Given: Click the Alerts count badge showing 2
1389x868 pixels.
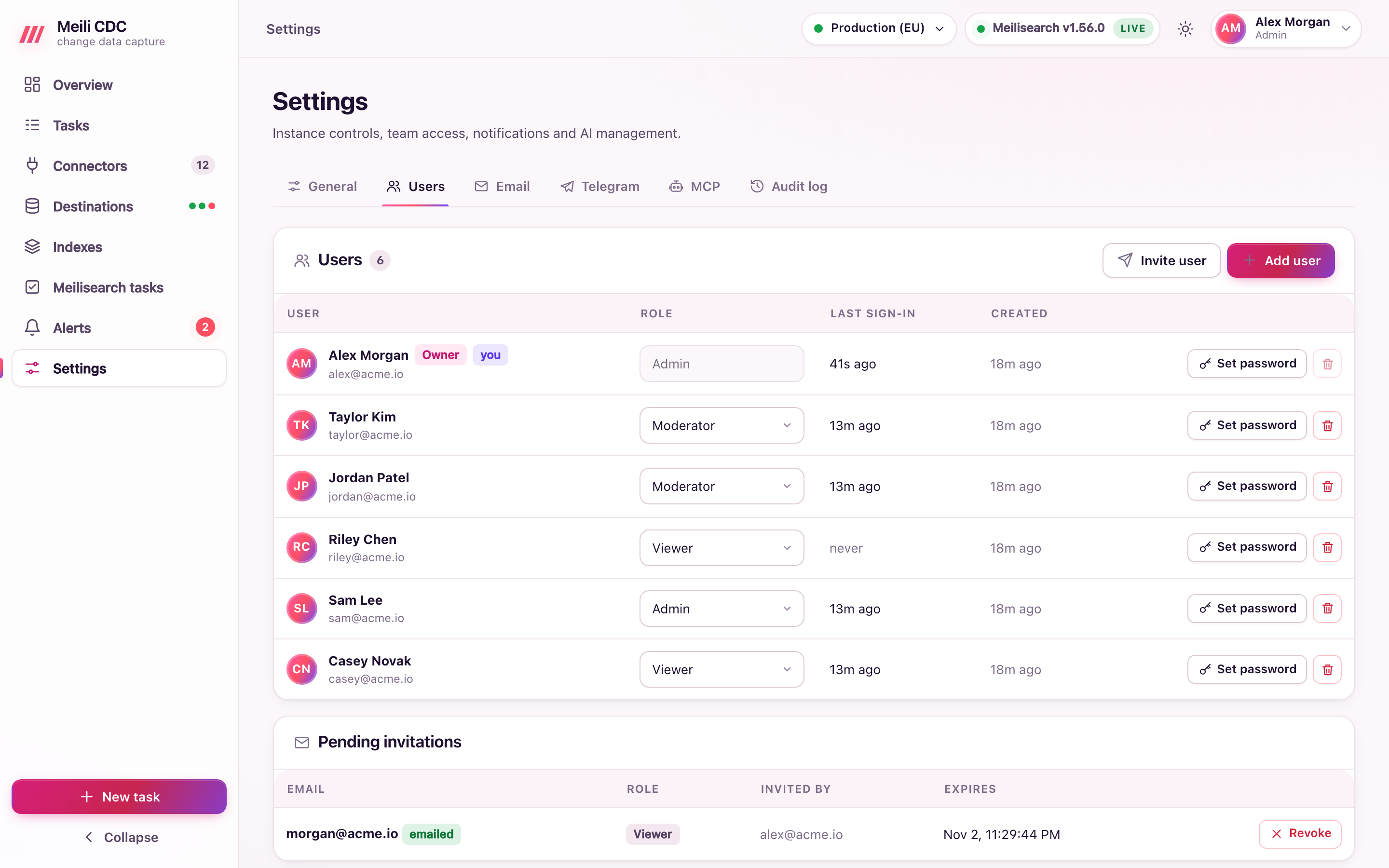Looking at the screenshot, I should tap(205, 327).
